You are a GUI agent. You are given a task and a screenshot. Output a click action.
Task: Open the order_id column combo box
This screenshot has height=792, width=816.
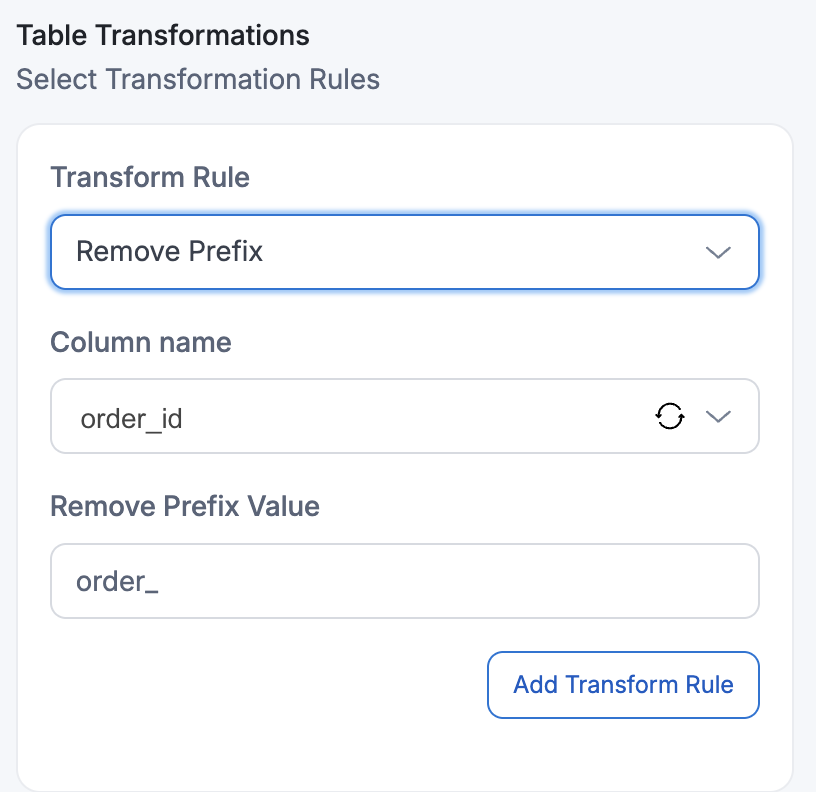click(350, 417)
